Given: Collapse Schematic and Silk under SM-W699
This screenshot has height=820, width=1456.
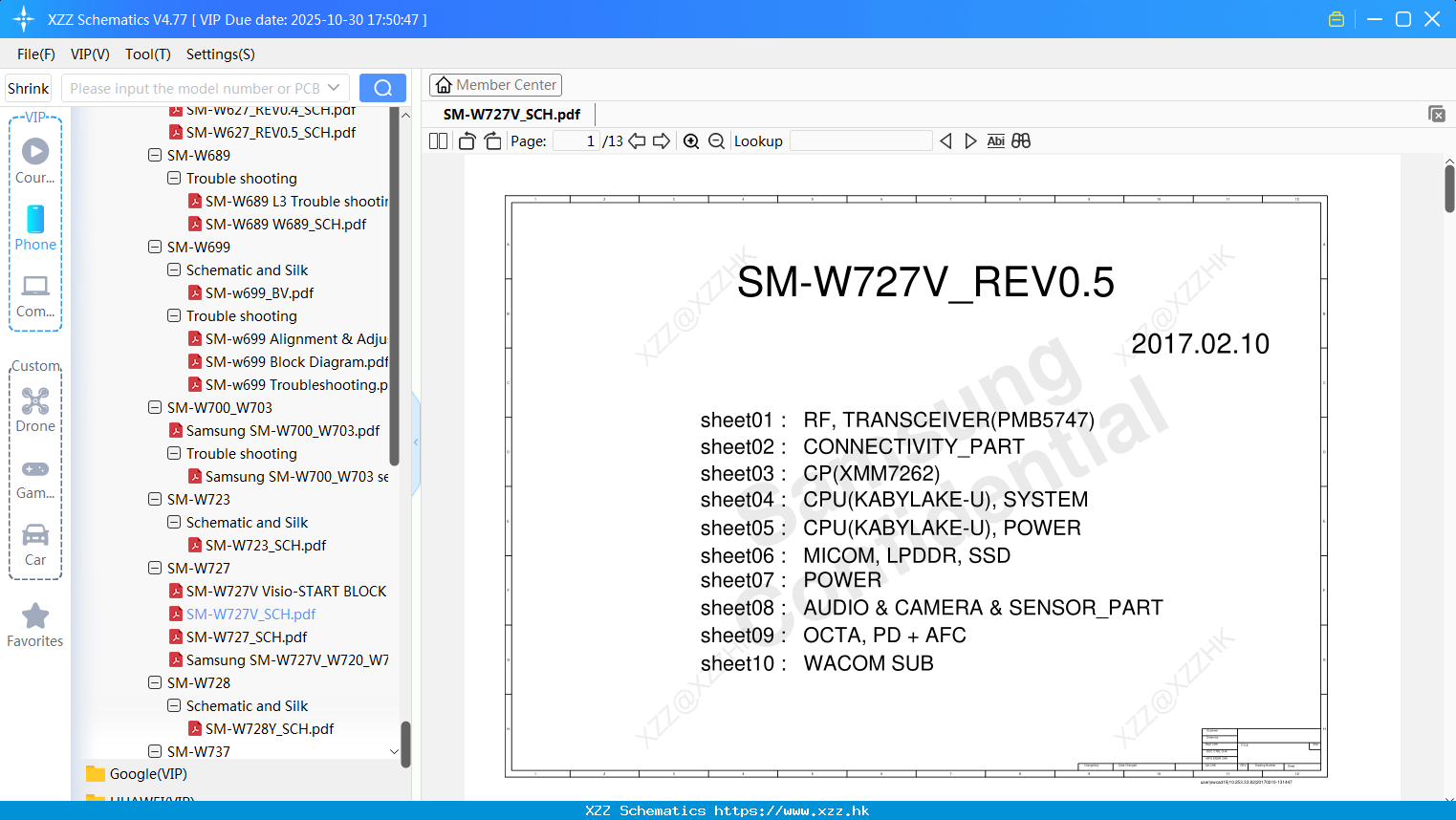Looking at the screenshot, I should pyautogui.click(x=174, y=270).
